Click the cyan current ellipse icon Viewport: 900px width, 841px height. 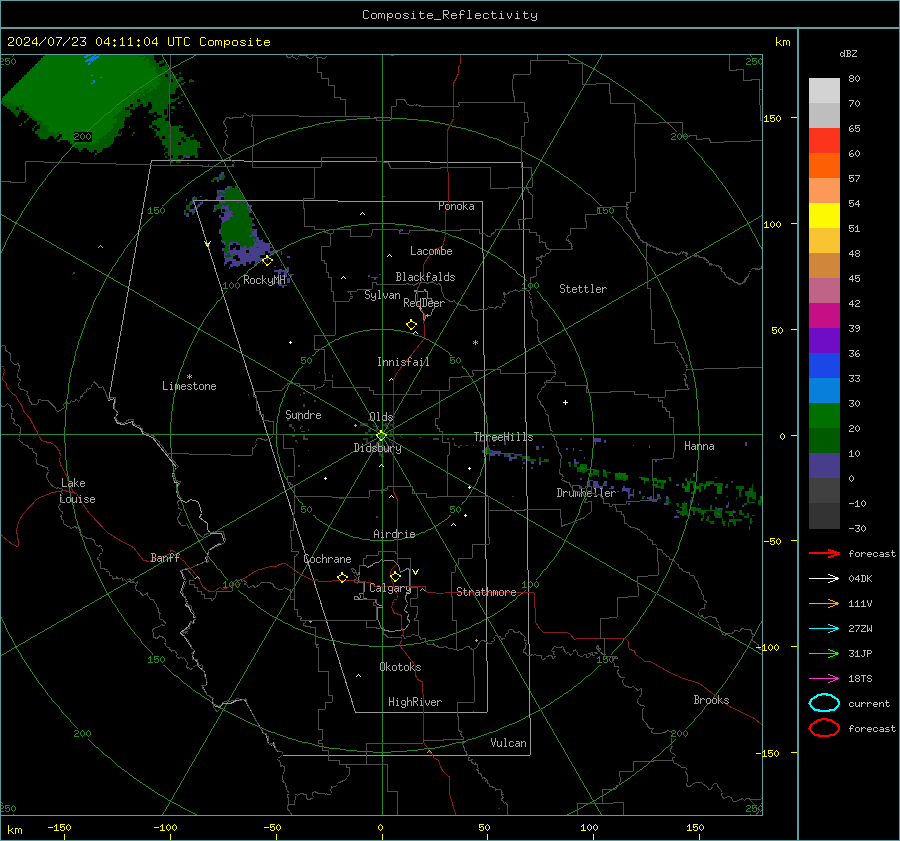click(824, 703)
